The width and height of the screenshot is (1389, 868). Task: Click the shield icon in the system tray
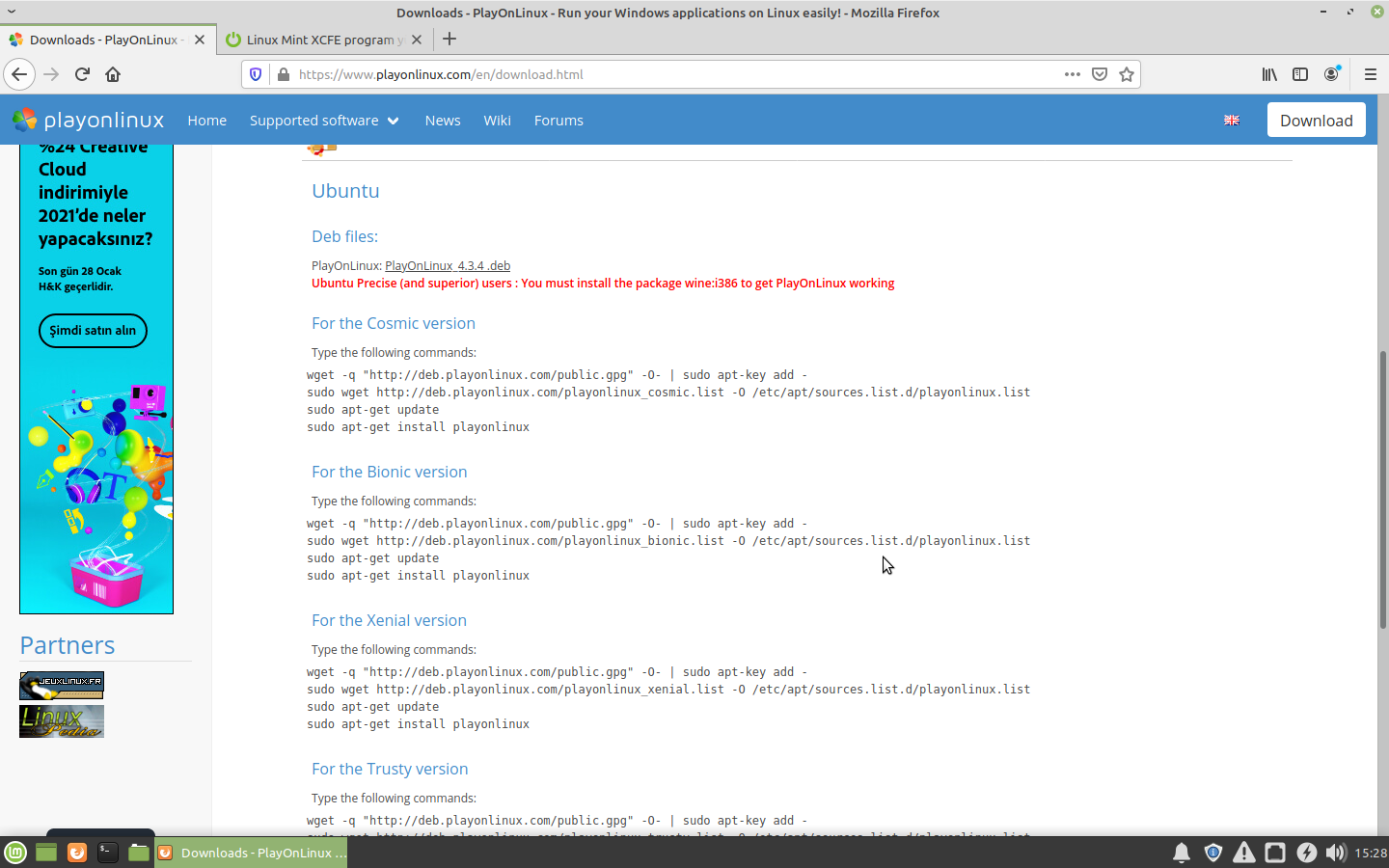click(x=1213, y=853)
